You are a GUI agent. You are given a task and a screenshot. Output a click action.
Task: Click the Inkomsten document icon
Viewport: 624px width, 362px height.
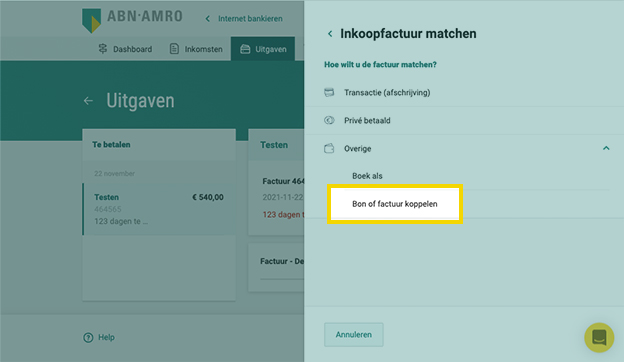point(174,49)
